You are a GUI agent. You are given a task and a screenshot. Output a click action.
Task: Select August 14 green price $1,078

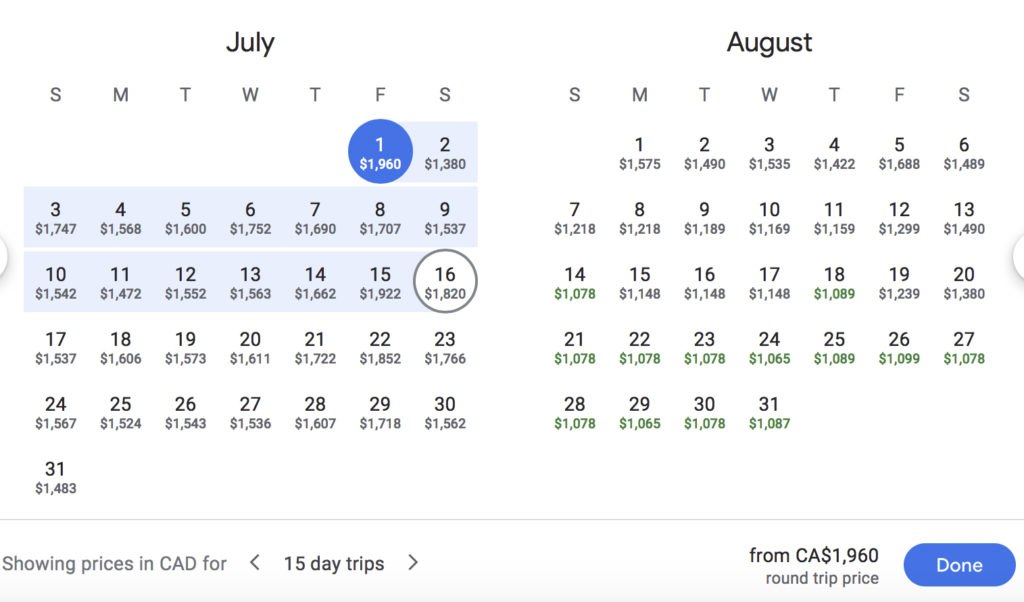574,282
